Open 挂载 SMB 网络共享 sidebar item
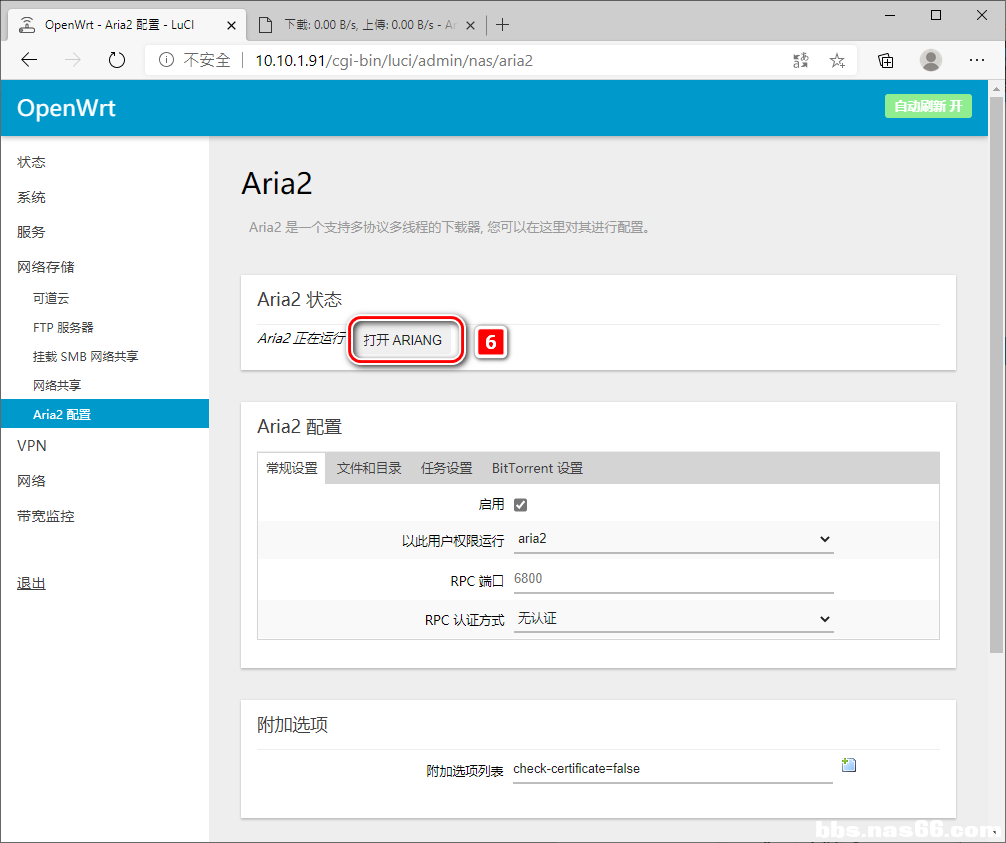Image resolution: width=1006 pixels, height=843 pixels. [85, 356]
